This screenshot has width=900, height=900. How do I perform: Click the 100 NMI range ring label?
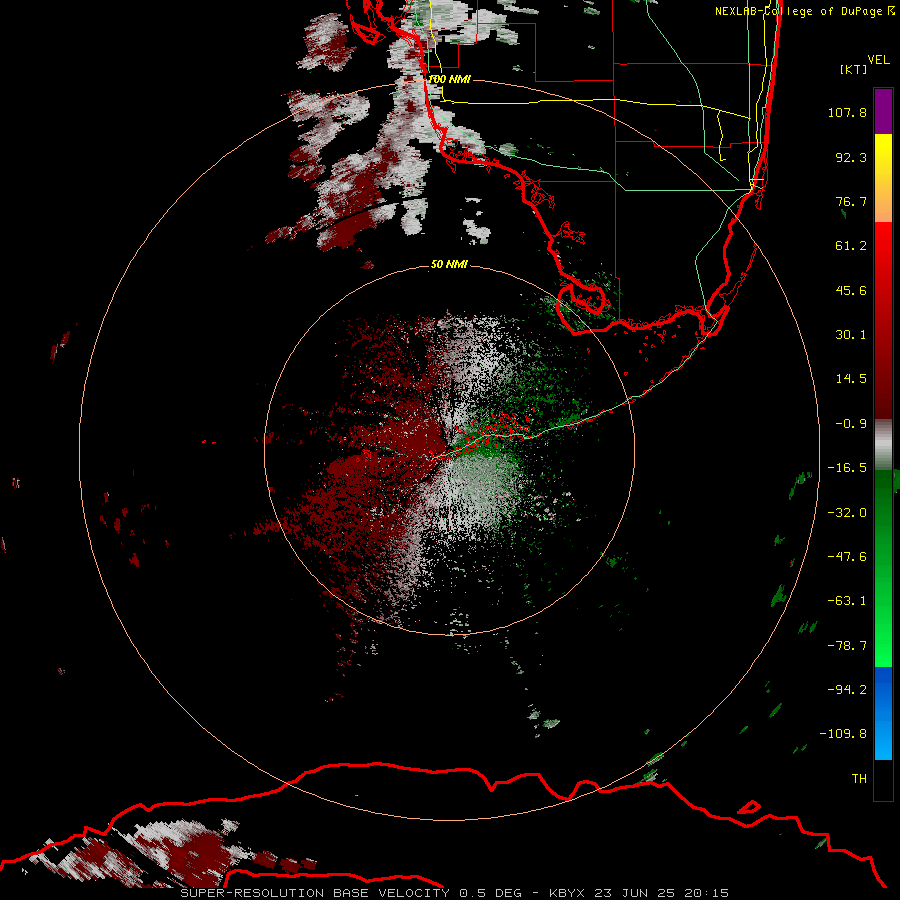pyautogui.click(x=449, y=79)
